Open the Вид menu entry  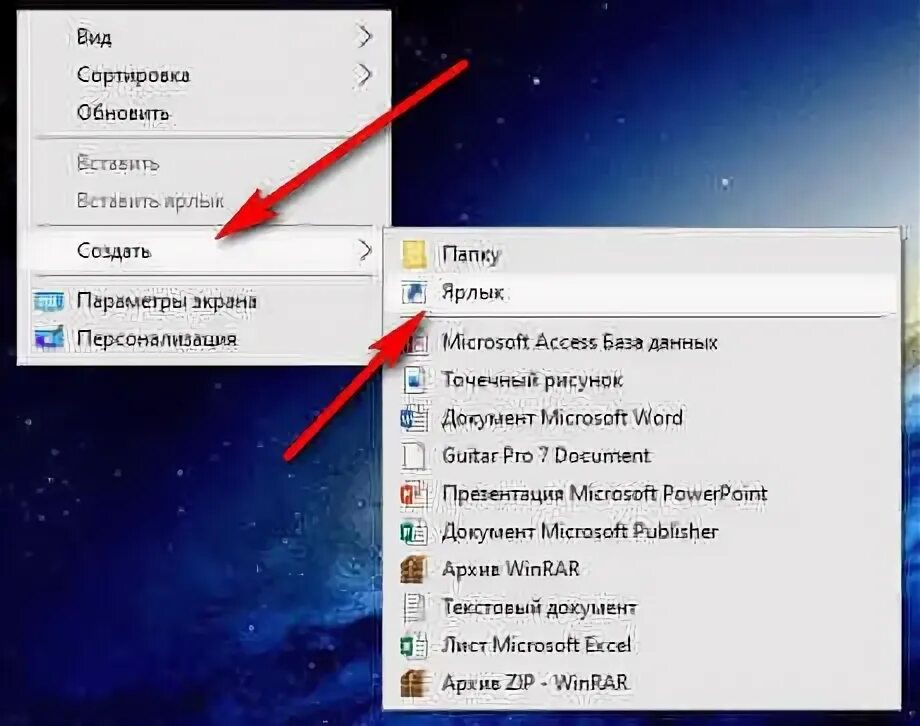click(204, 37)
